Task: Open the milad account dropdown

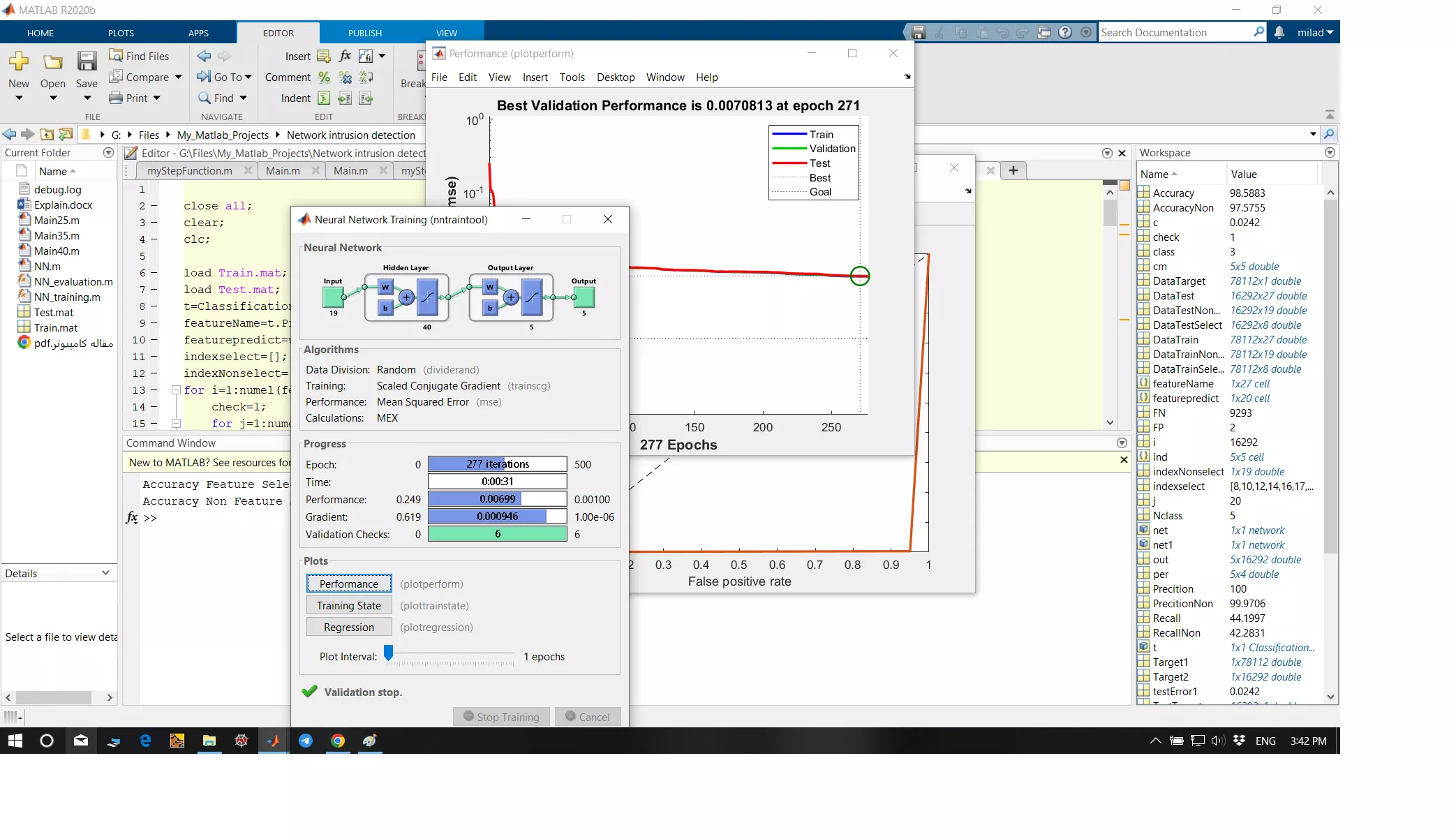Action: (1315, 32)
